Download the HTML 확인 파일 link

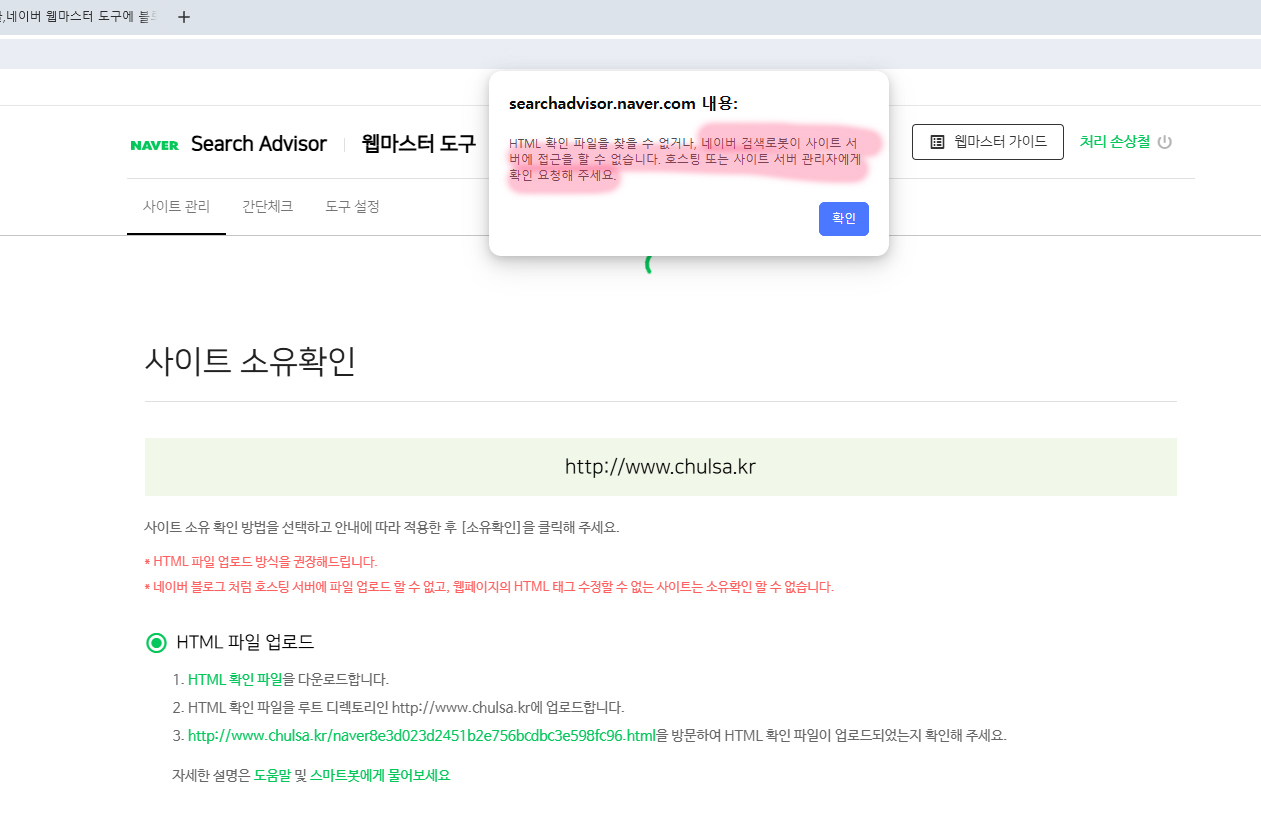click(x=235, y=680)
